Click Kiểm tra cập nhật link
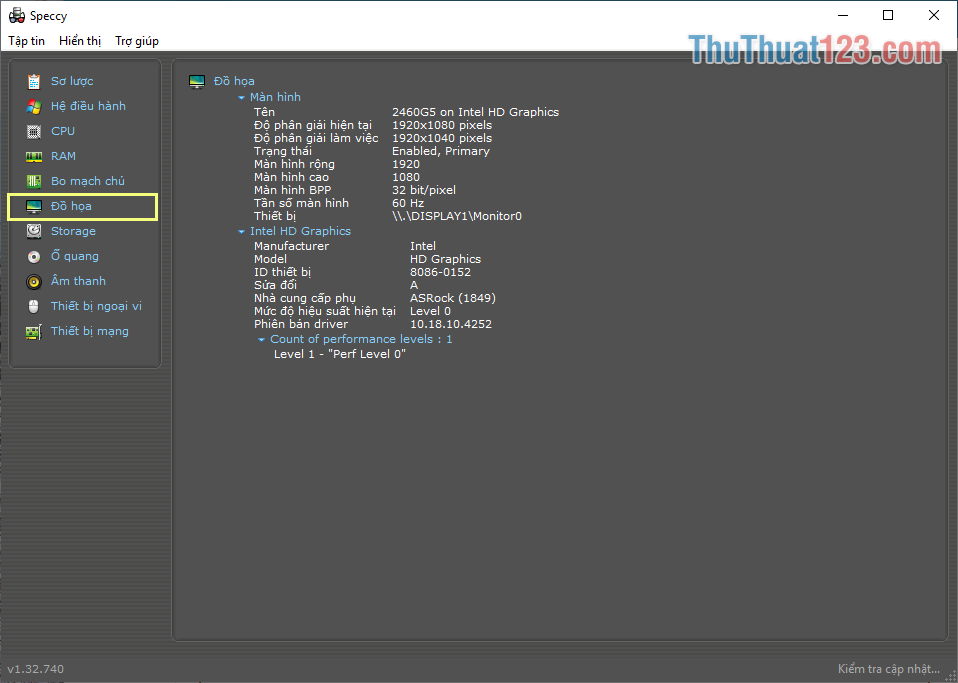 pyautogui.click(x=888, y=669)
